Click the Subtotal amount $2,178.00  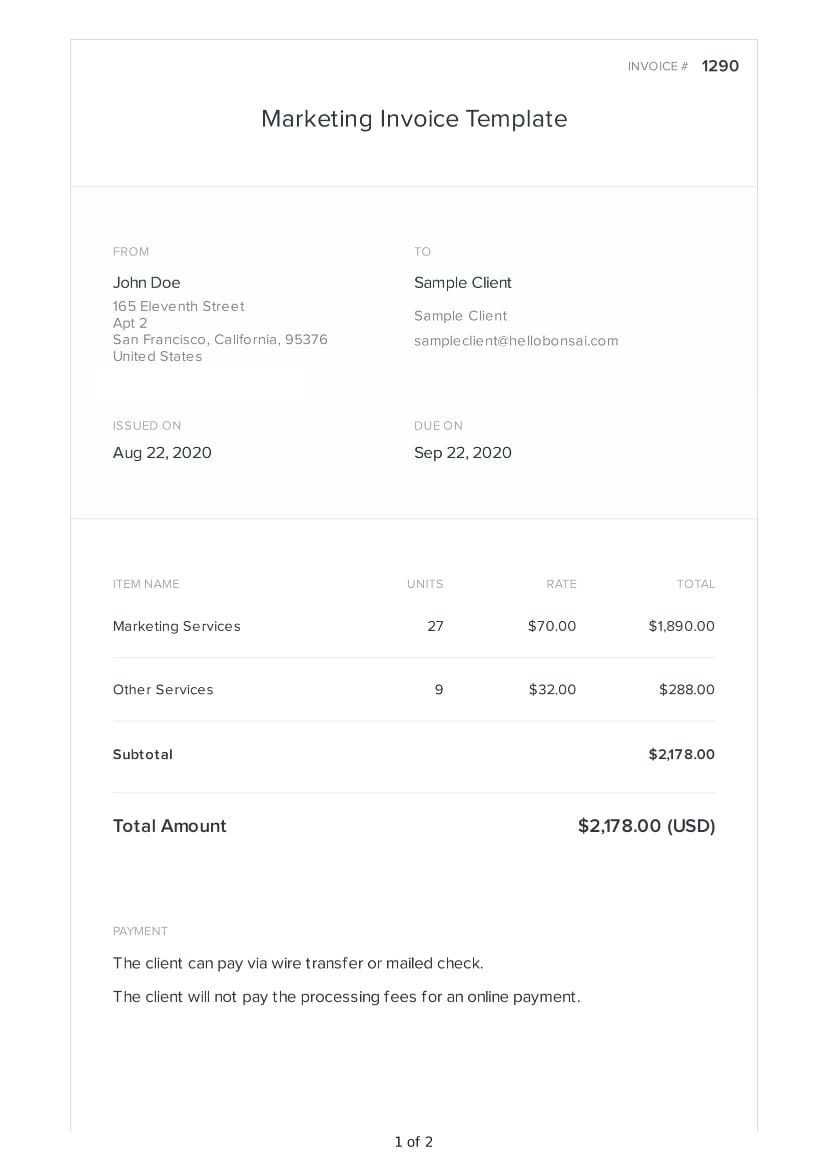point(681,755)
